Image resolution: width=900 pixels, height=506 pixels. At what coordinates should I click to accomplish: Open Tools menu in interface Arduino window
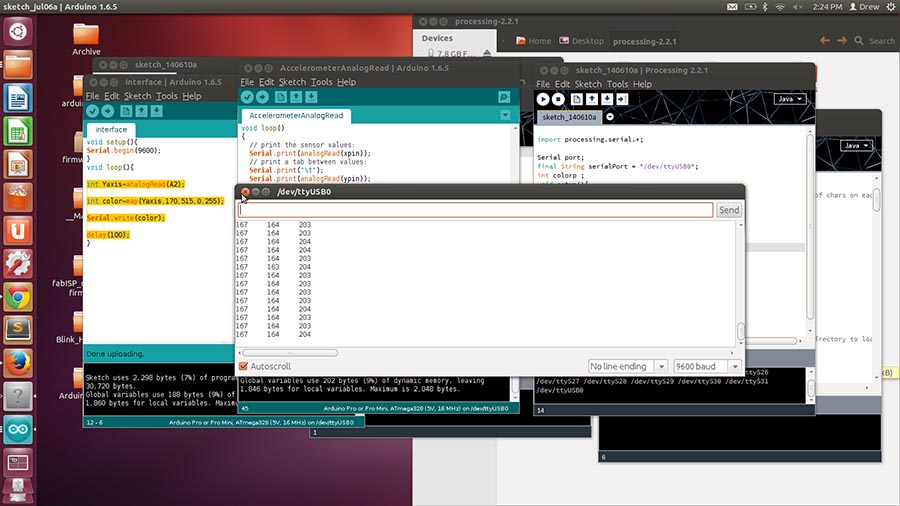click(166, 96)
